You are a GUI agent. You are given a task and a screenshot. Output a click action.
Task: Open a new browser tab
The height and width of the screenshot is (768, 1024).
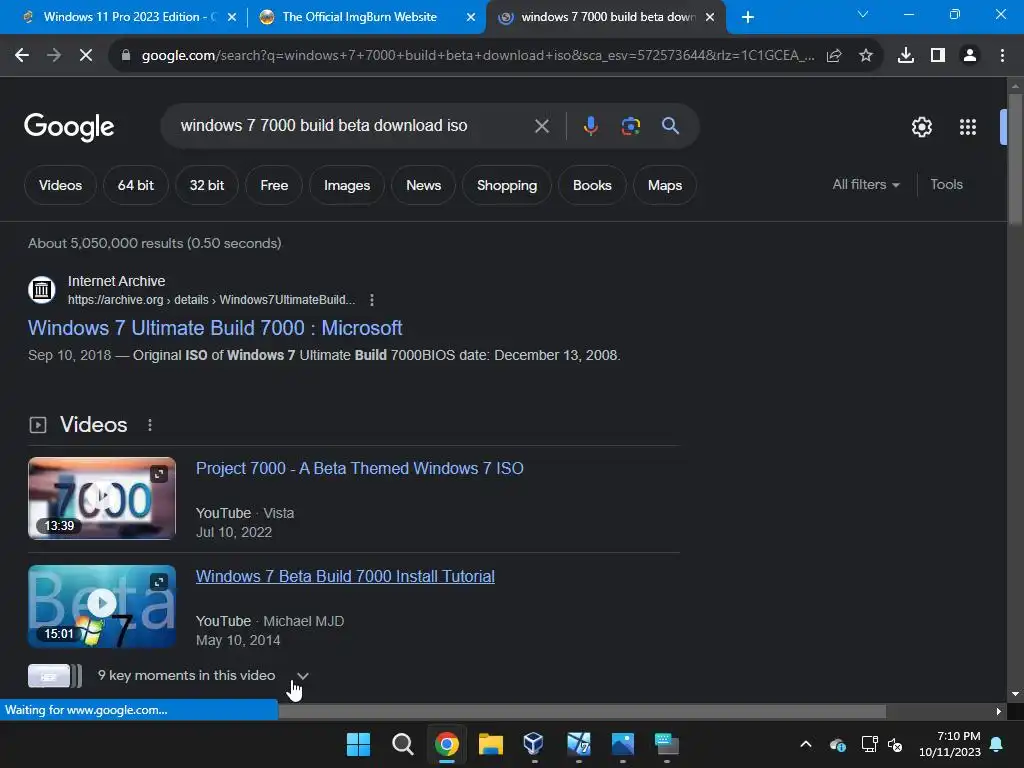(x=748, y=17)
